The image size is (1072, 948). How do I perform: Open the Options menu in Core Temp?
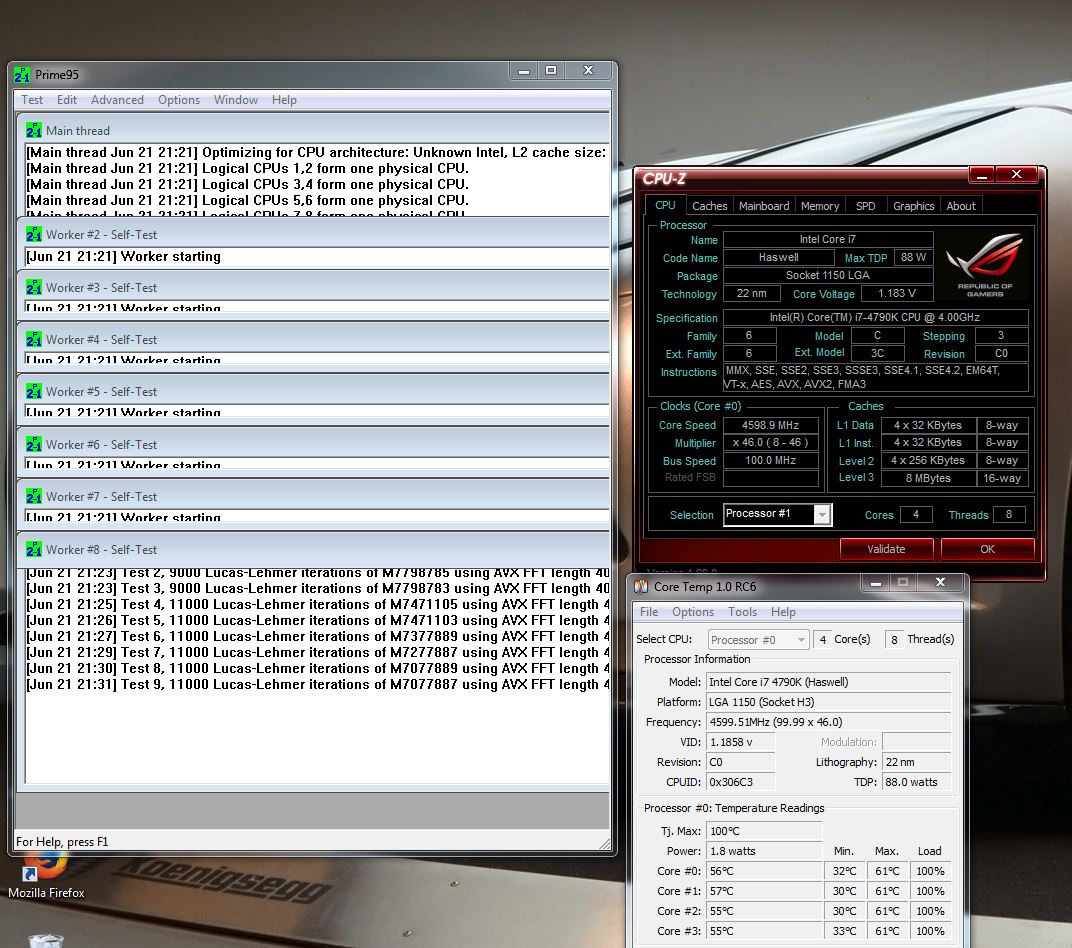pyautogui.click(x=693, y=612)
